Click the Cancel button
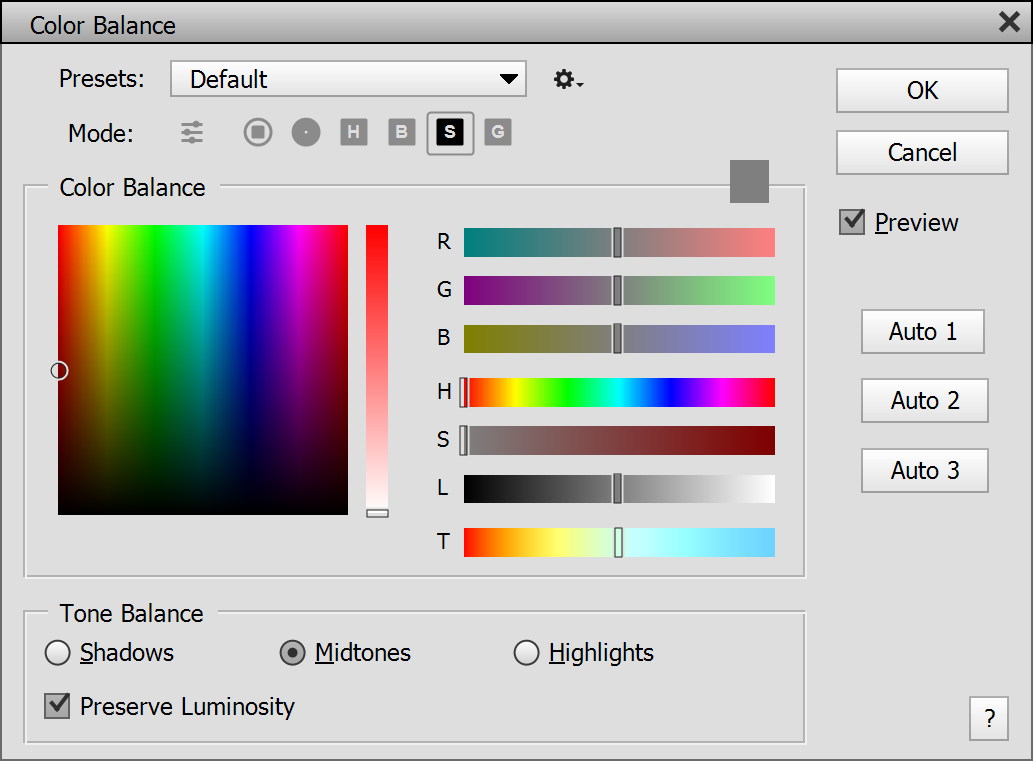Viewport: 1033px width, 761px height. click(x=922, y=152)
